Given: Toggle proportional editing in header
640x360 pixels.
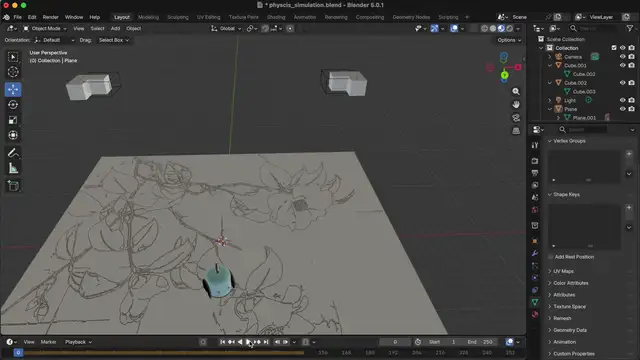Looking at the screenshot, I should coord(290,29).
